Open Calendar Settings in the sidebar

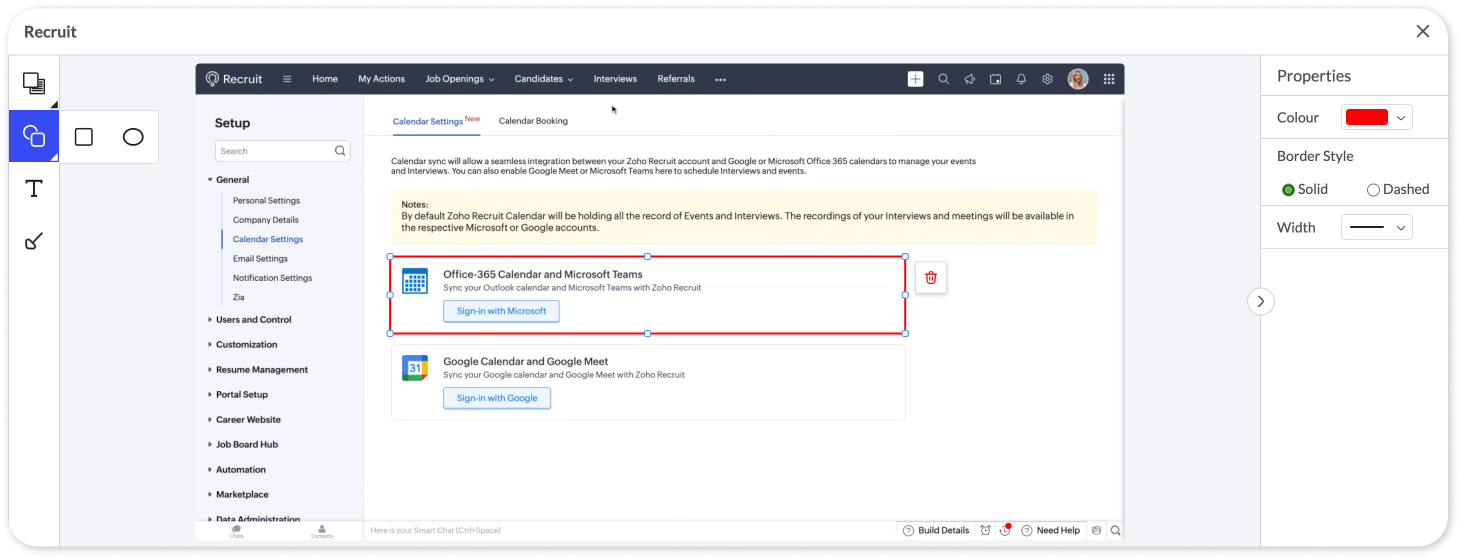click(x=268, y=239)
